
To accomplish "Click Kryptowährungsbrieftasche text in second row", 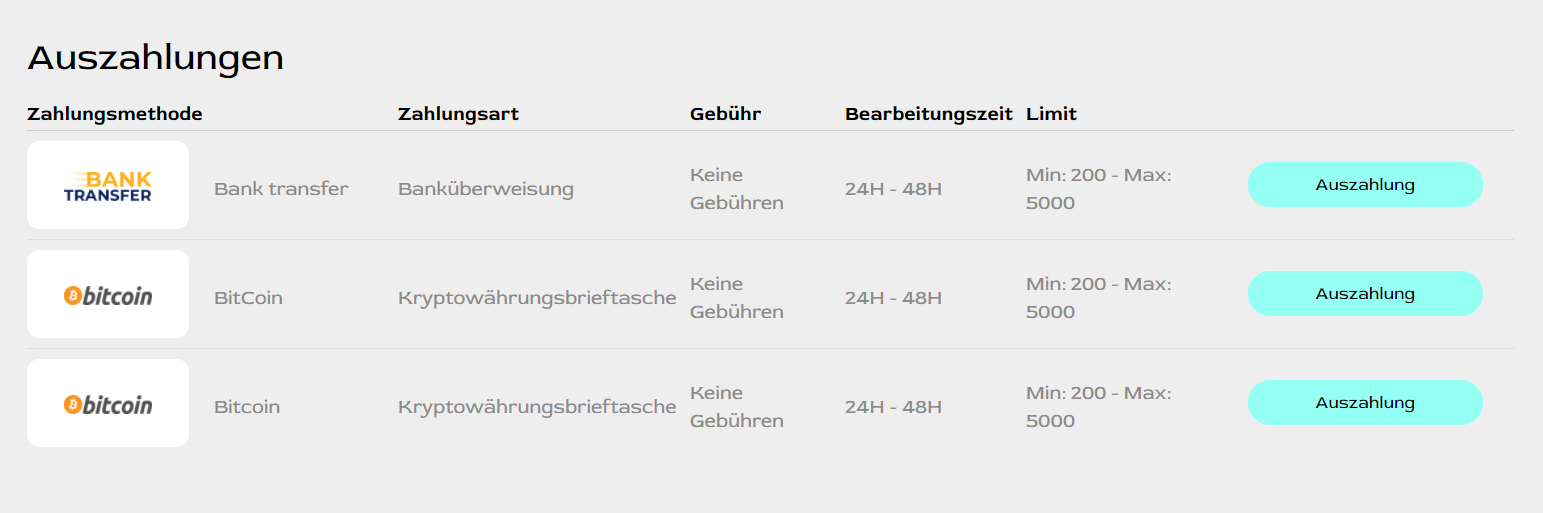I will point(537,298).
